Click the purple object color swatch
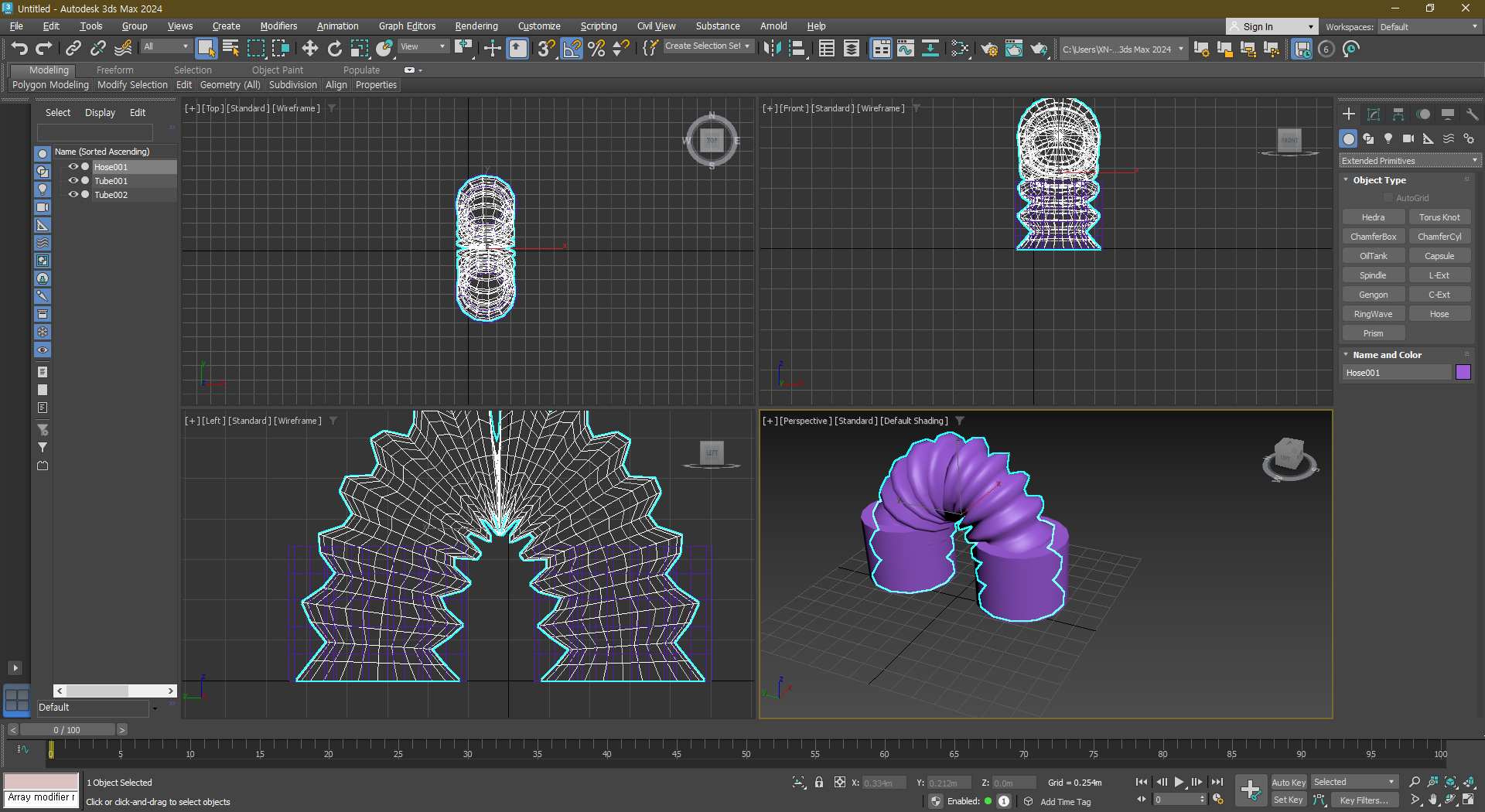The height and width of the screenshot is (812, 1485). [1463, 373]
